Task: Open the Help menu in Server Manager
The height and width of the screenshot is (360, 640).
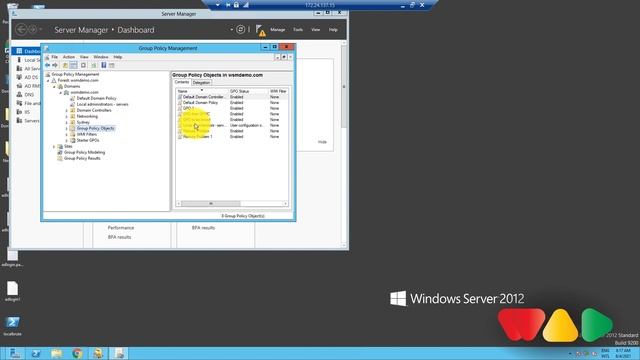Action: click(x=333, y=30)
